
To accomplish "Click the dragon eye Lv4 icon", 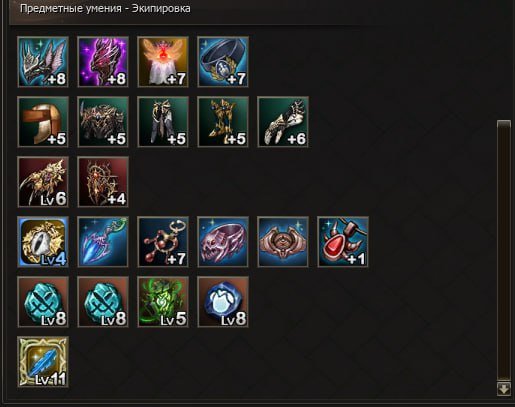I will pyautogui.click(x=43, y=242).
